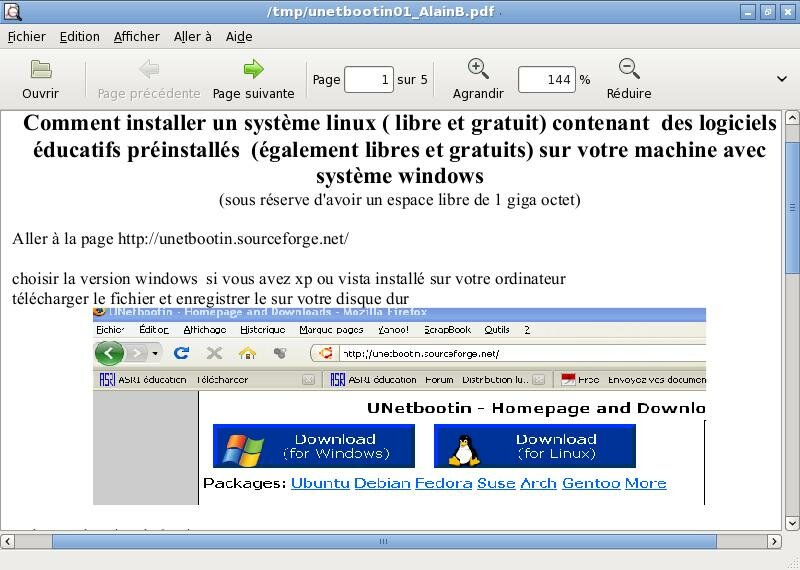Open the Aide menu

tap(239, 37)
